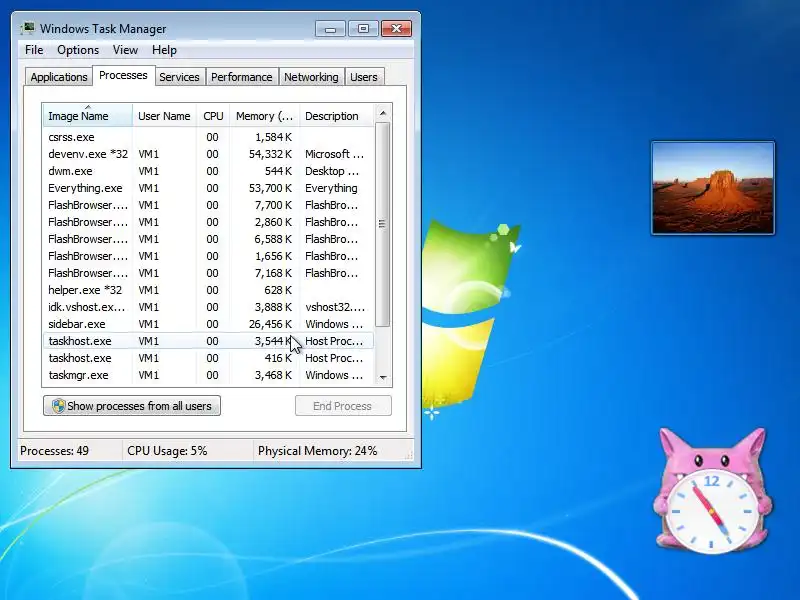
Task: Select FlashBrowser process using 2,860 K
Action: (x=209, y=222)
